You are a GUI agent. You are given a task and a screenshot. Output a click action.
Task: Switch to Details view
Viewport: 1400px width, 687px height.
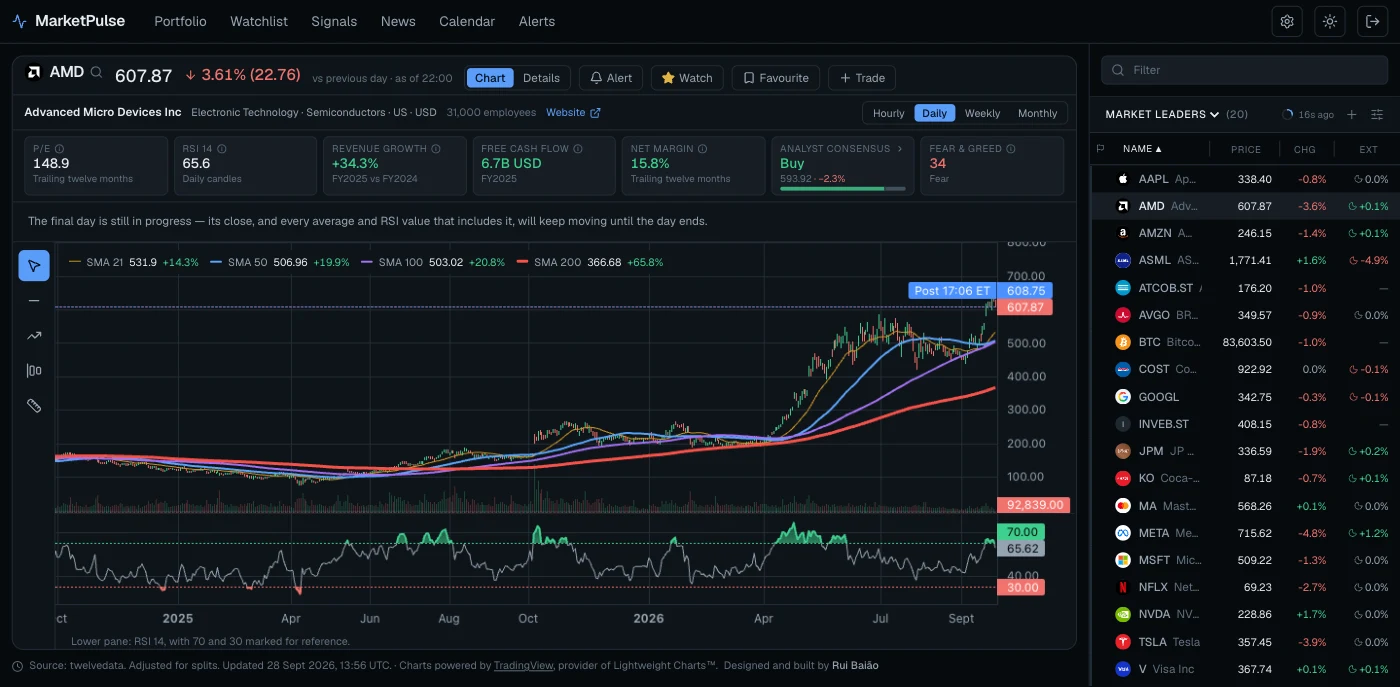tap(541, 78)
